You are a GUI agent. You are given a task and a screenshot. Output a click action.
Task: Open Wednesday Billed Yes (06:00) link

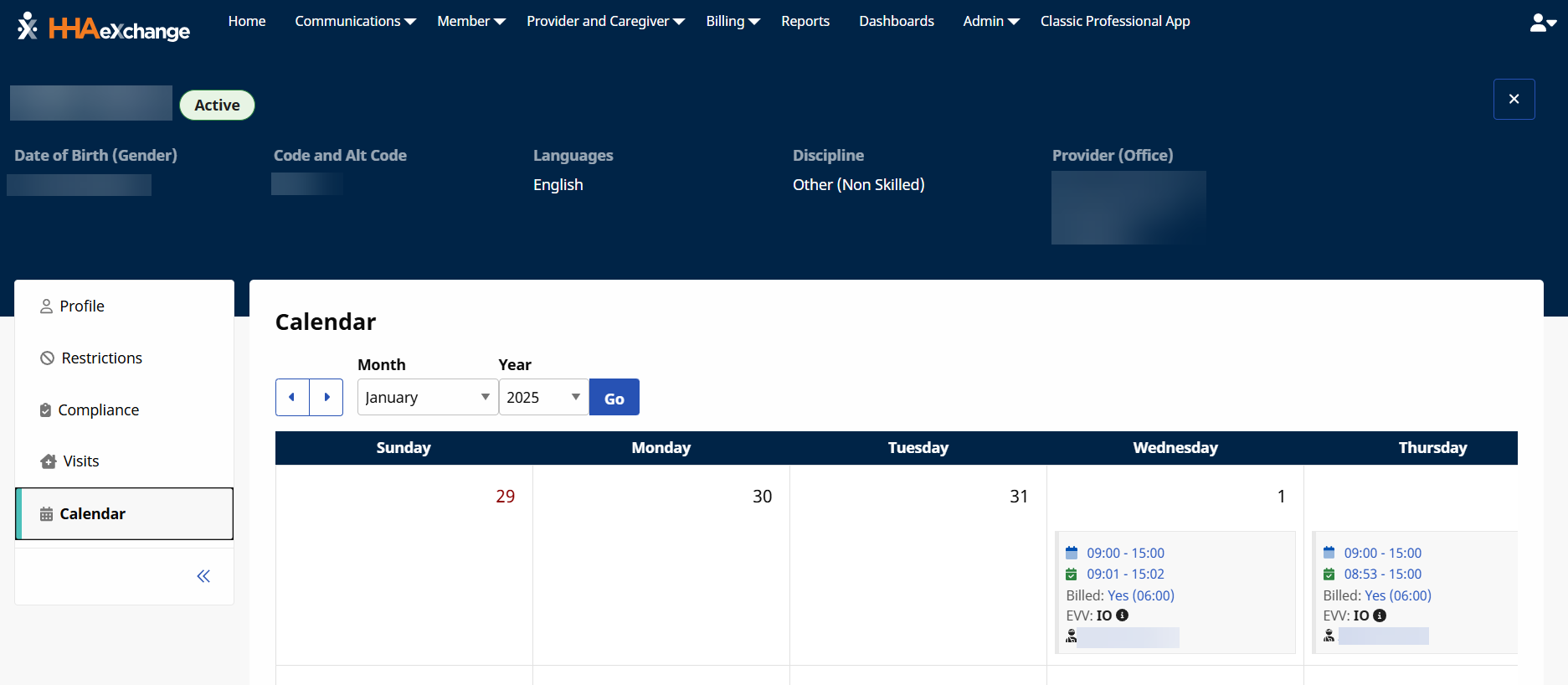tap(1141, 595)
